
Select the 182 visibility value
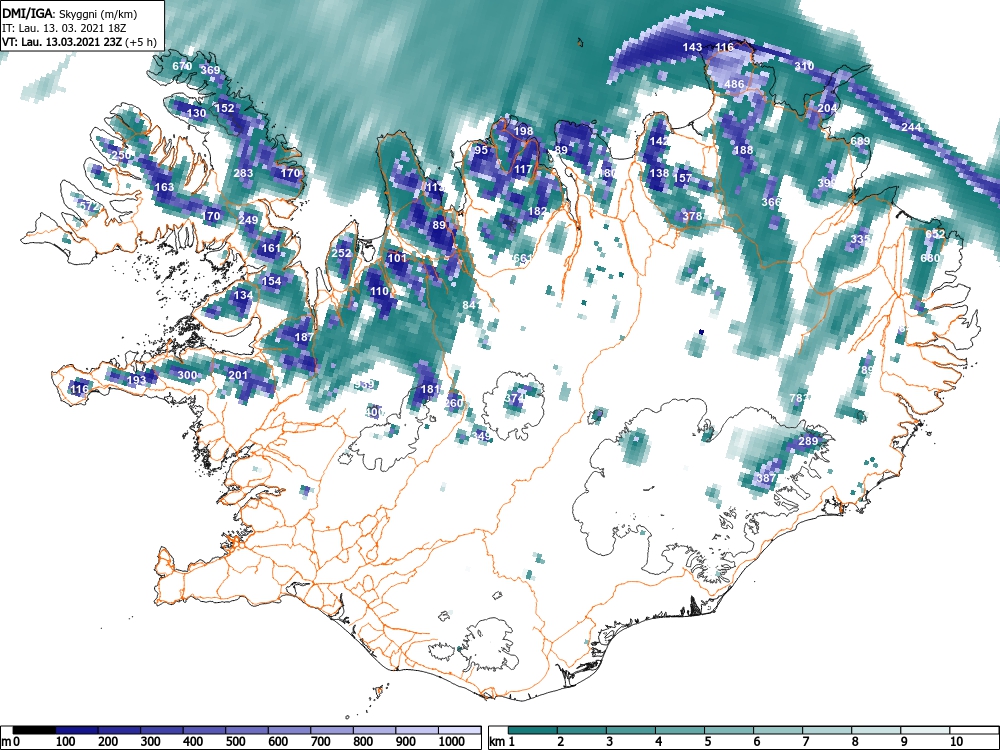(538, 210)
